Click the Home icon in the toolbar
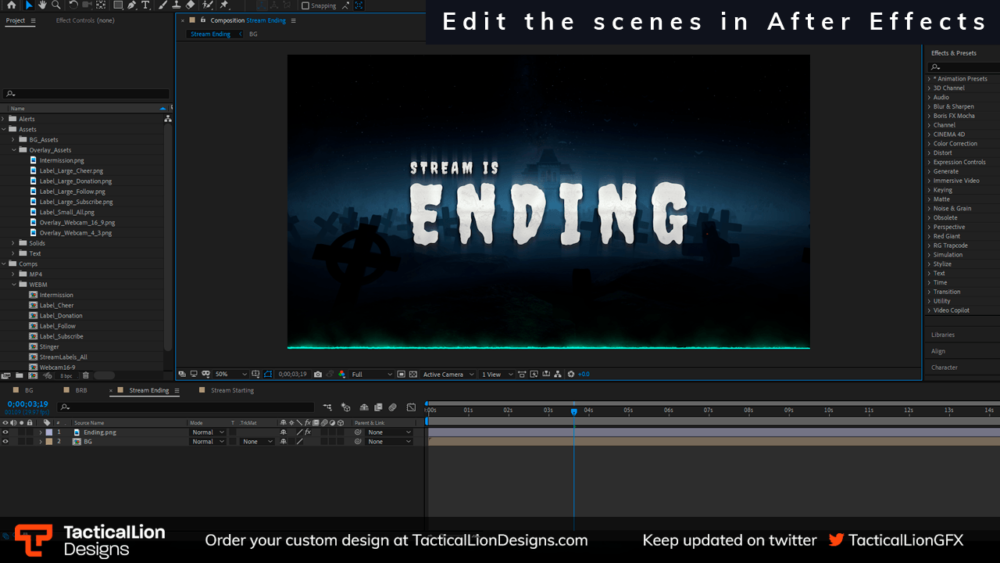Screen dimensions: 1000x563 point(11,5)
